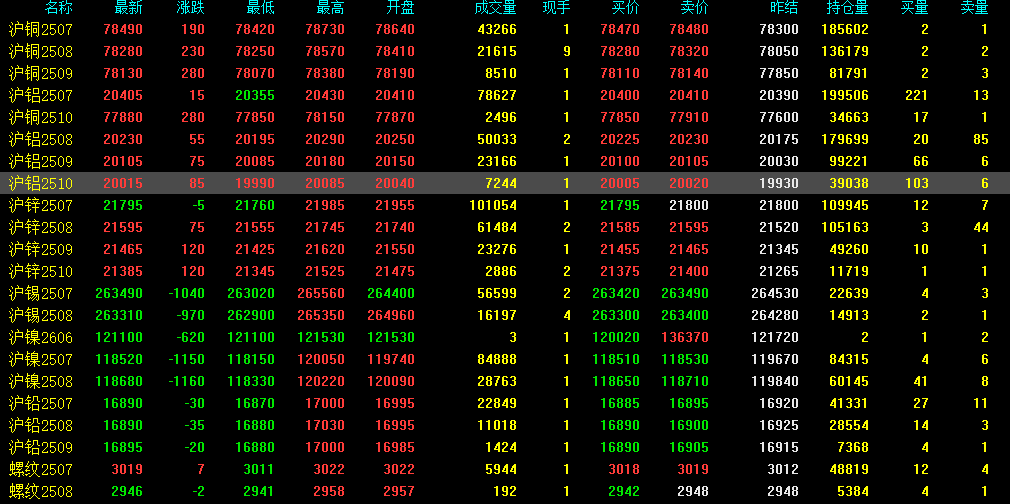Select the 沪镍2606 contract name
The image size is (1010, 504).
pyautogui.click(x=41, y=337)
